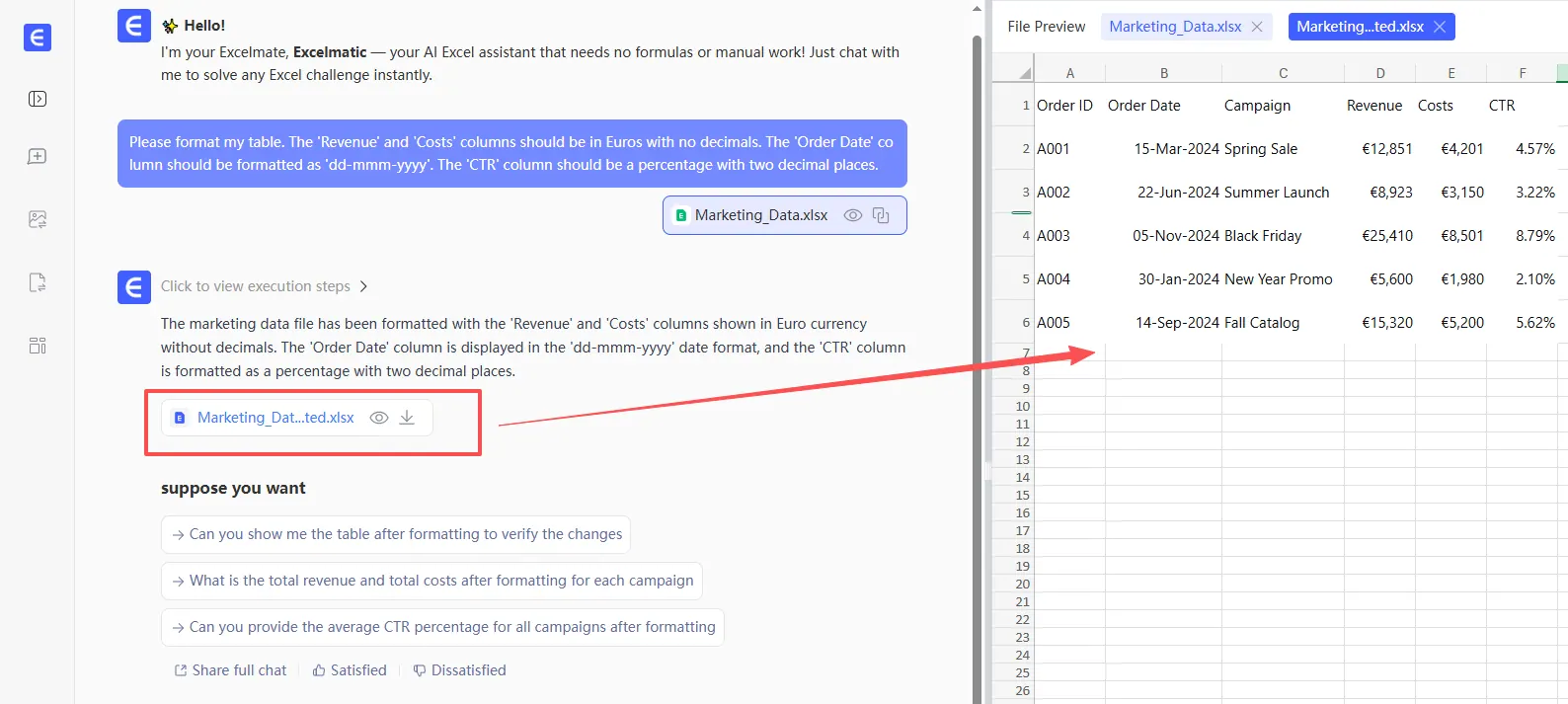This screenshot has height=704, width=1568.
Task: Choose the suggestion about average CTR percentage
Action: click(x=442, y=627)
